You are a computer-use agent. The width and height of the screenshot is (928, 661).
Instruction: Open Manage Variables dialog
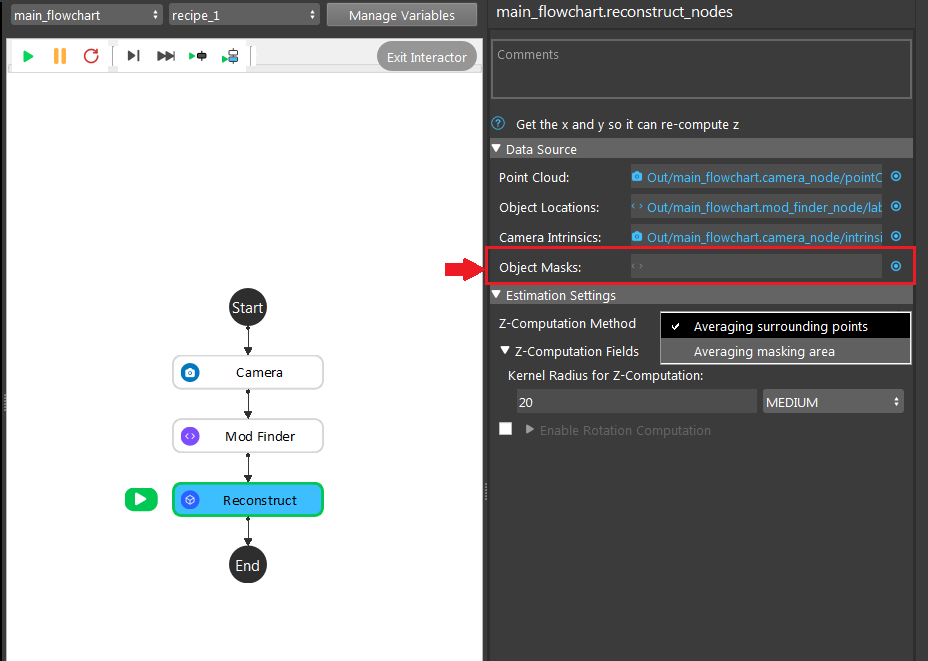402,15
